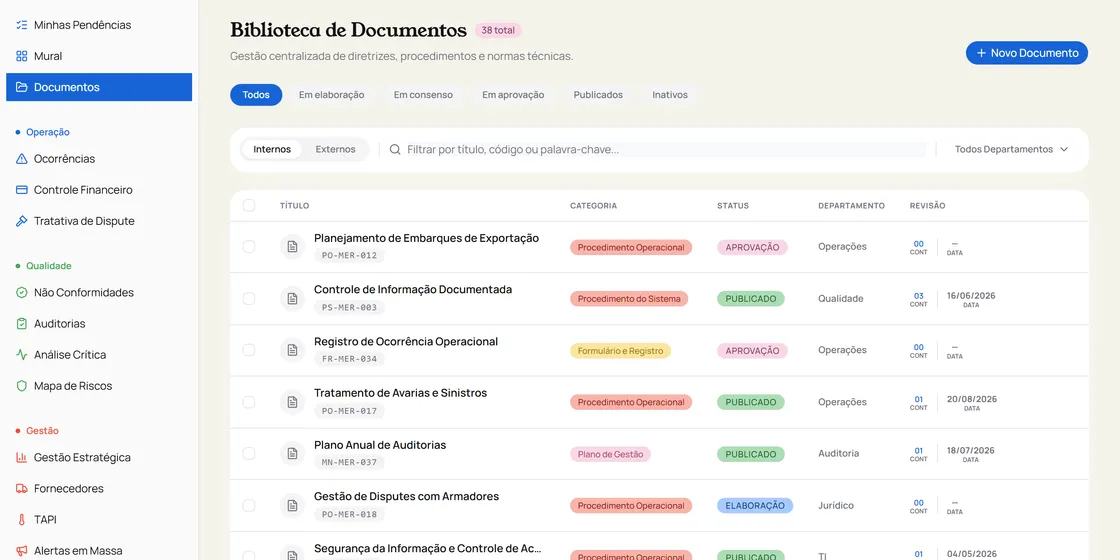Click Procedimento do Sistema category badge
Viewport: 1120px width, 560px height.
point(629,299)
